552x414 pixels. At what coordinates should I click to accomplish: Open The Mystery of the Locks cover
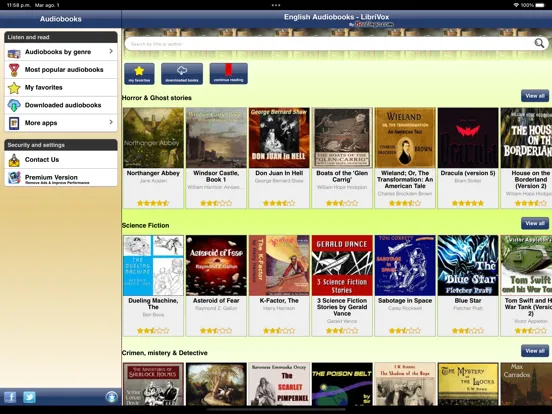pyautogui.click(x=468, y=384)
